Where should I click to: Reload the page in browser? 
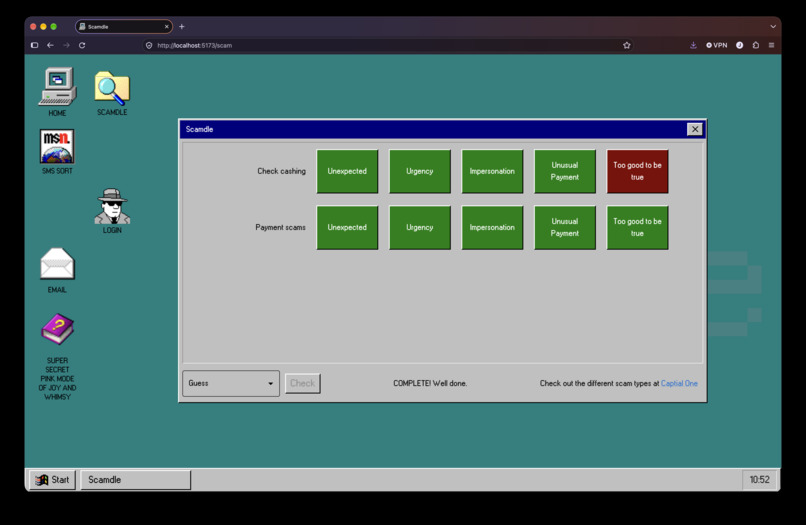coord(82,45)
